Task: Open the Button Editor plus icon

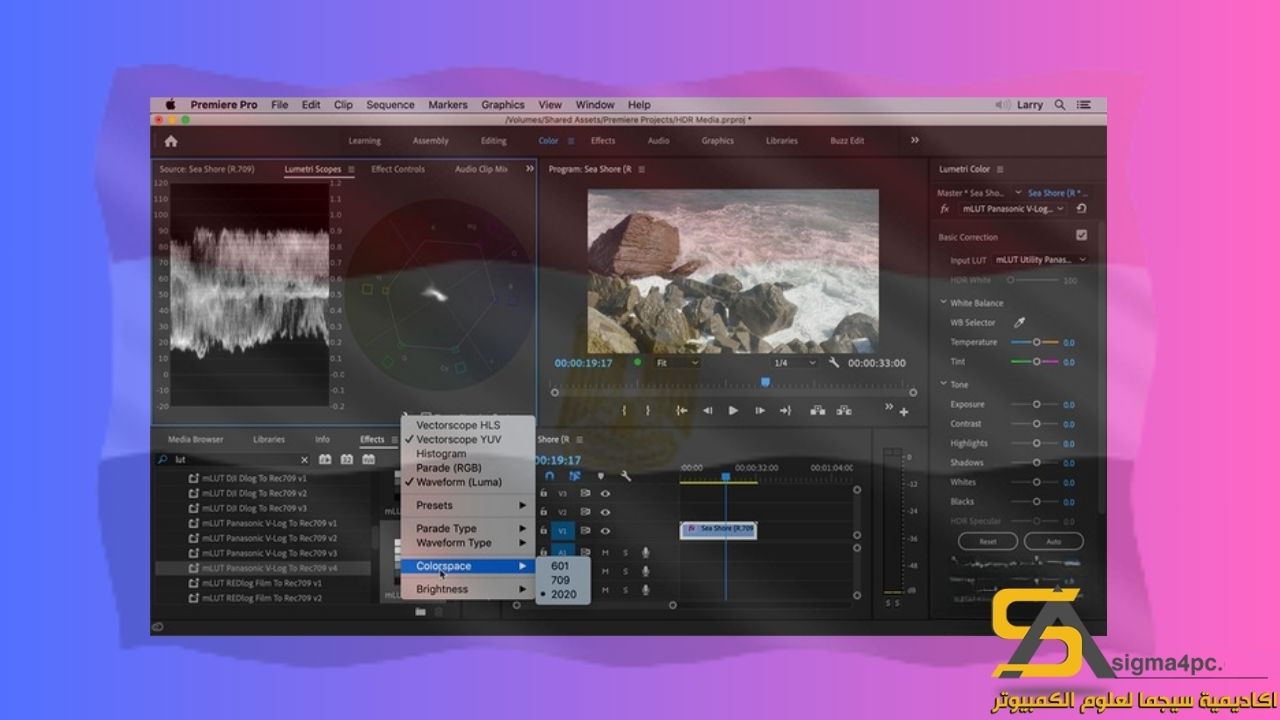Action: 904,412
